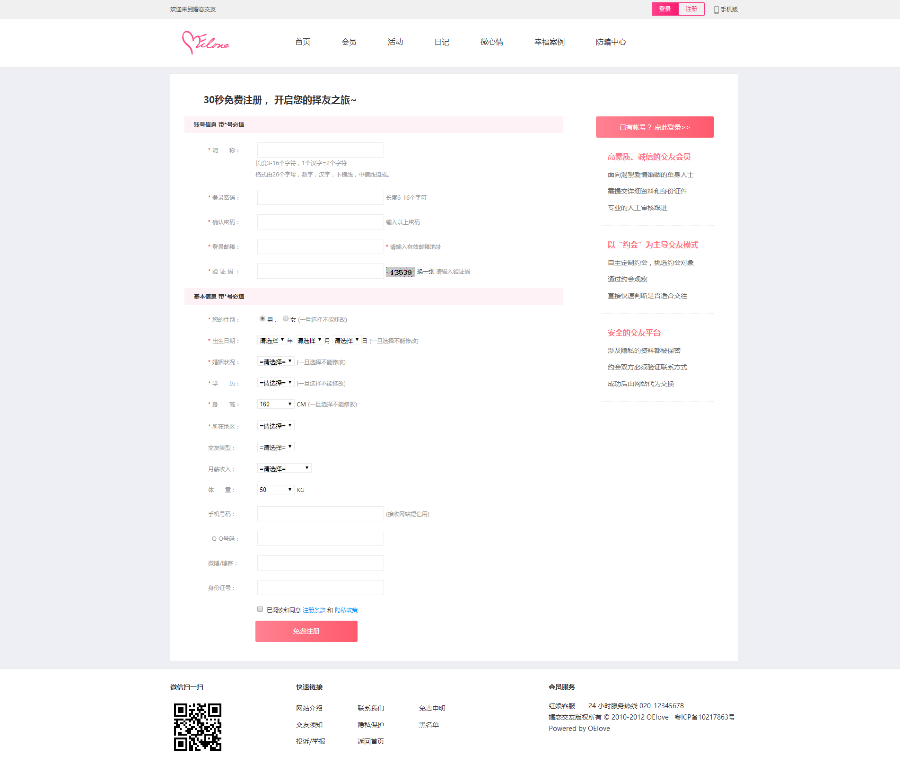Open 幸福案例 in the navigation bar
This screenshot has width=900, height=764.
click(x=549, y=42)
